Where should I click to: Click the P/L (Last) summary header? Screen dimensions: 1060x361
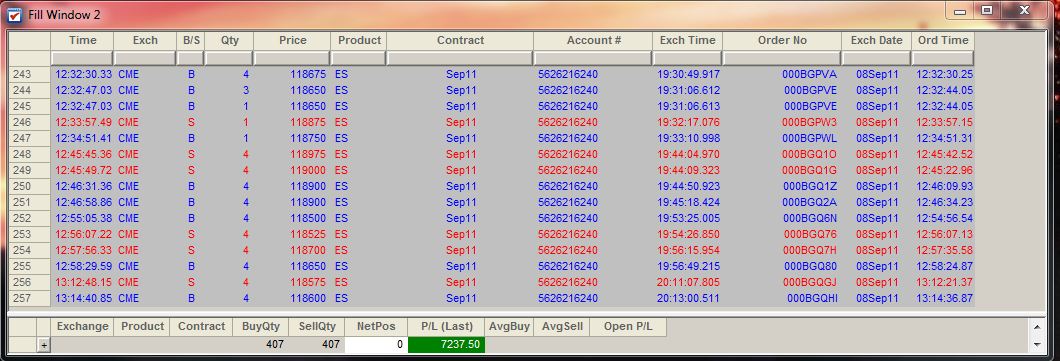point(447,327)
